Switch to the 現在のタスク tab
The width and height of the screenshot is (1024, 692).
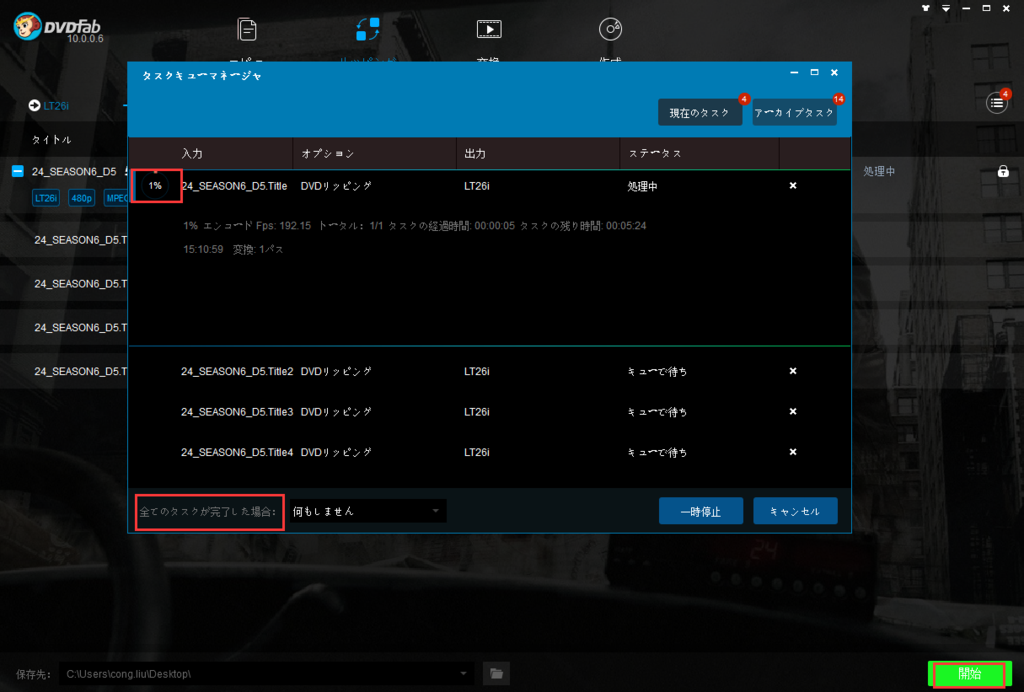pos(699,112)
